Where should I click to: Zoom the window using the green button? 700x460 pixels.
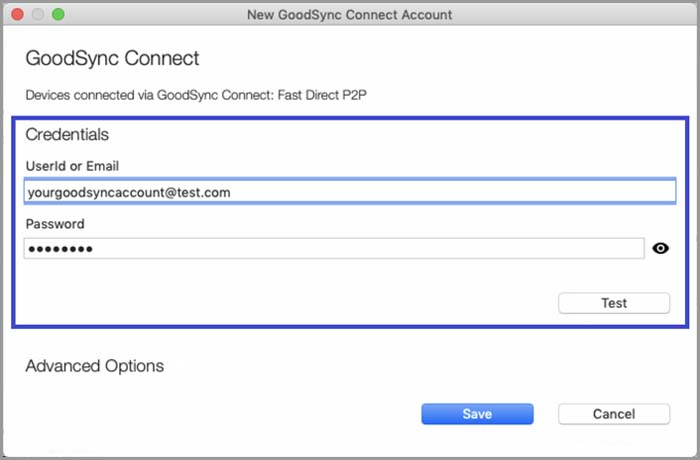(x=57, y=15)
